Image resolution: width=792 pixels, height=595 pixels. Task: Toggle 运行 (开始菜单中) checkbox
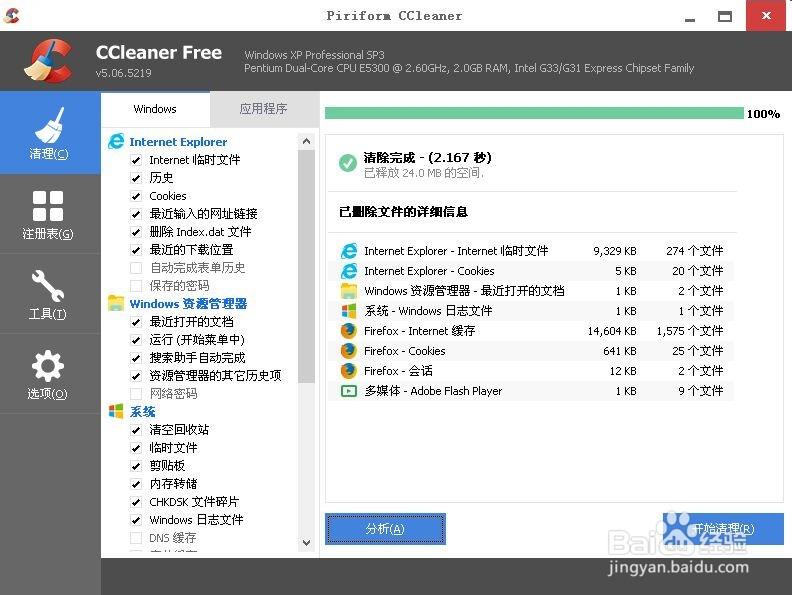(x=136, y=340)
